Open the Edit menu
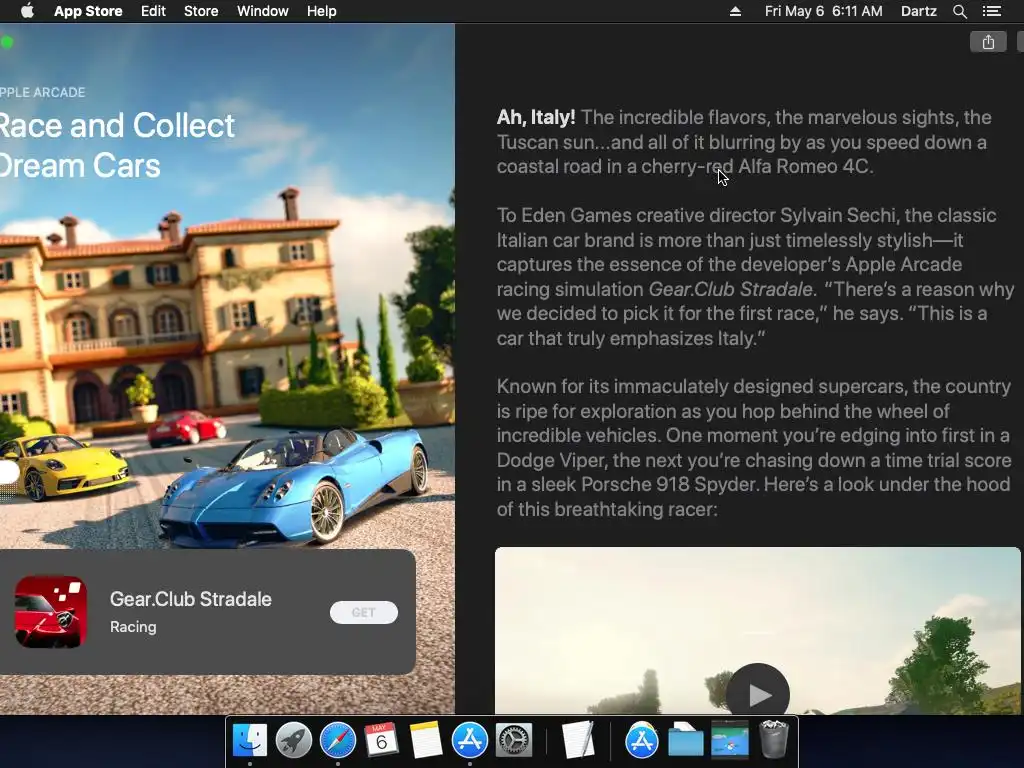This screenshot has width=1024, height=768. coord(153,11)
